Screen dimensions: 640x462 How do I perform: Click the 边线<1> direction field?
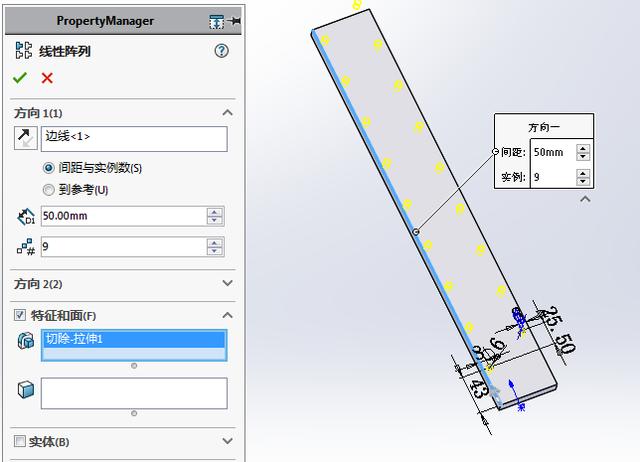(x=134, y=139)
